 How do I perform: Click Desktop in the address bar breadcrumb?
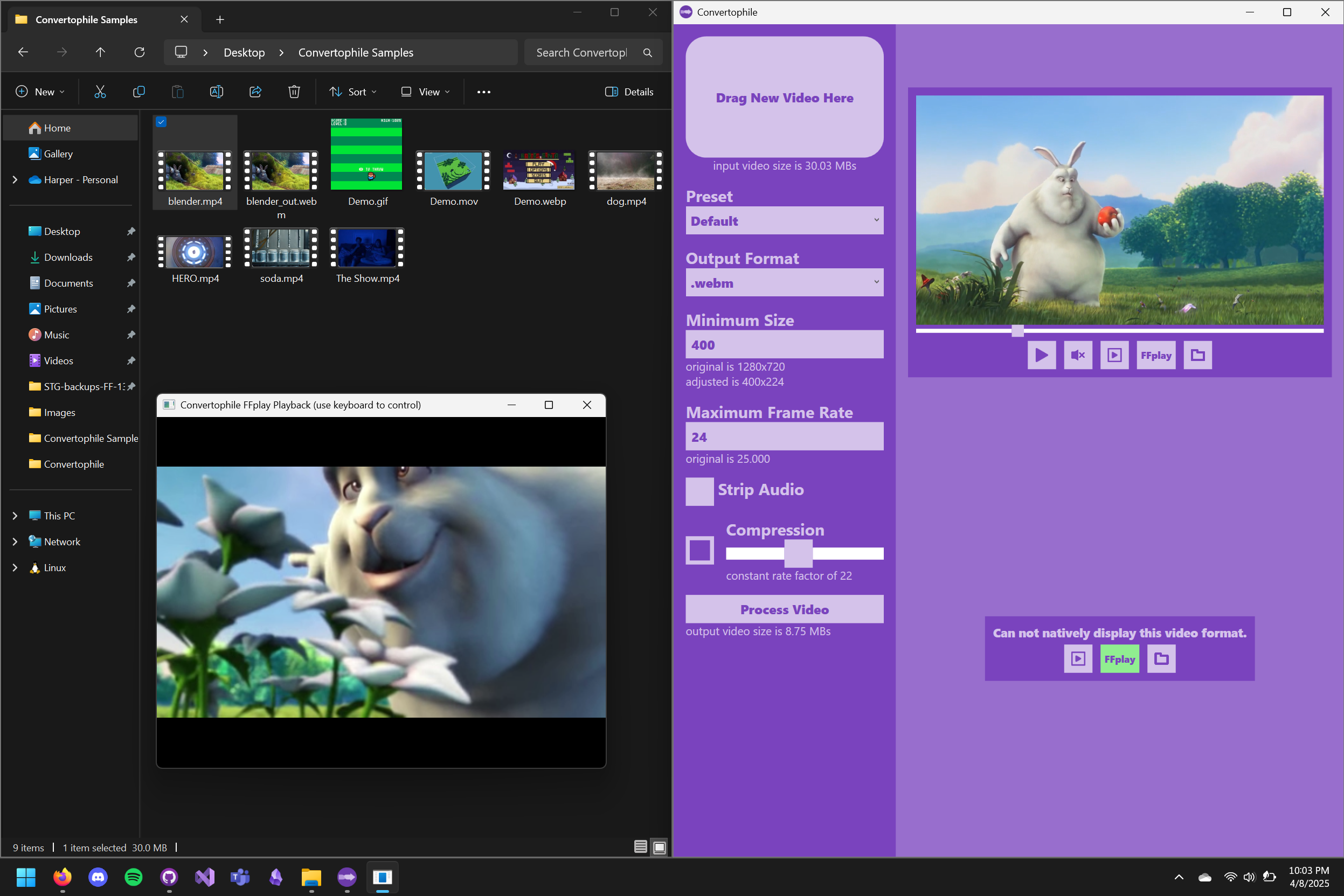point(244,53)
